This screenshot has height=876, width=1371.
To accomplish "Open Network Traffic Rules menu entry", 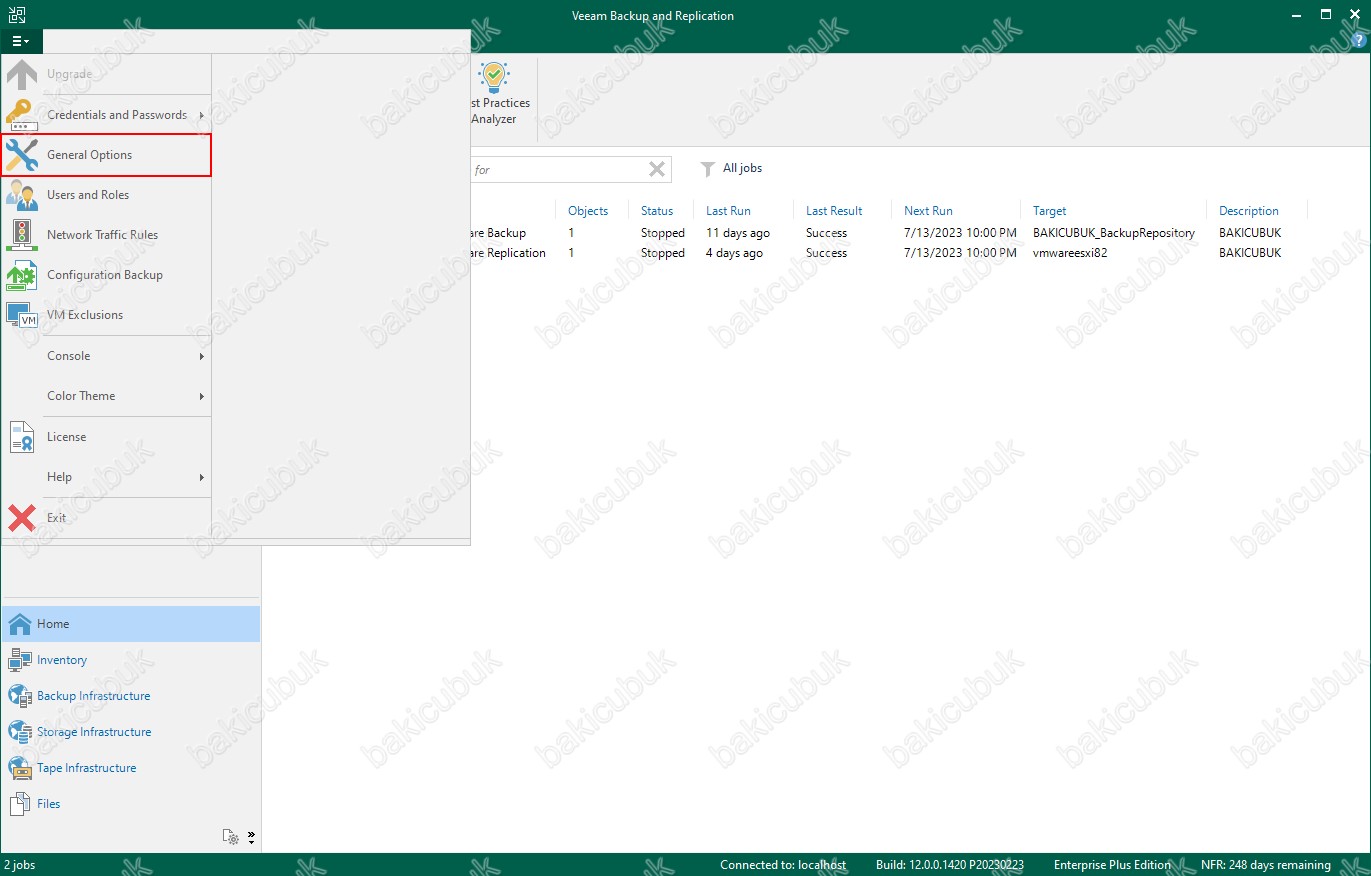I will [106, 235].
